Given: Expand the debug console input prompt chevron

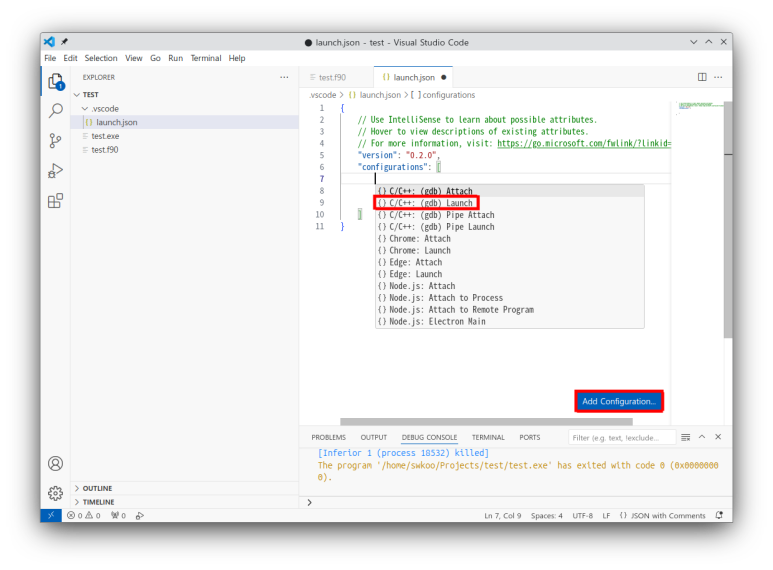Looking at the screenshot, I should [310, 502].
